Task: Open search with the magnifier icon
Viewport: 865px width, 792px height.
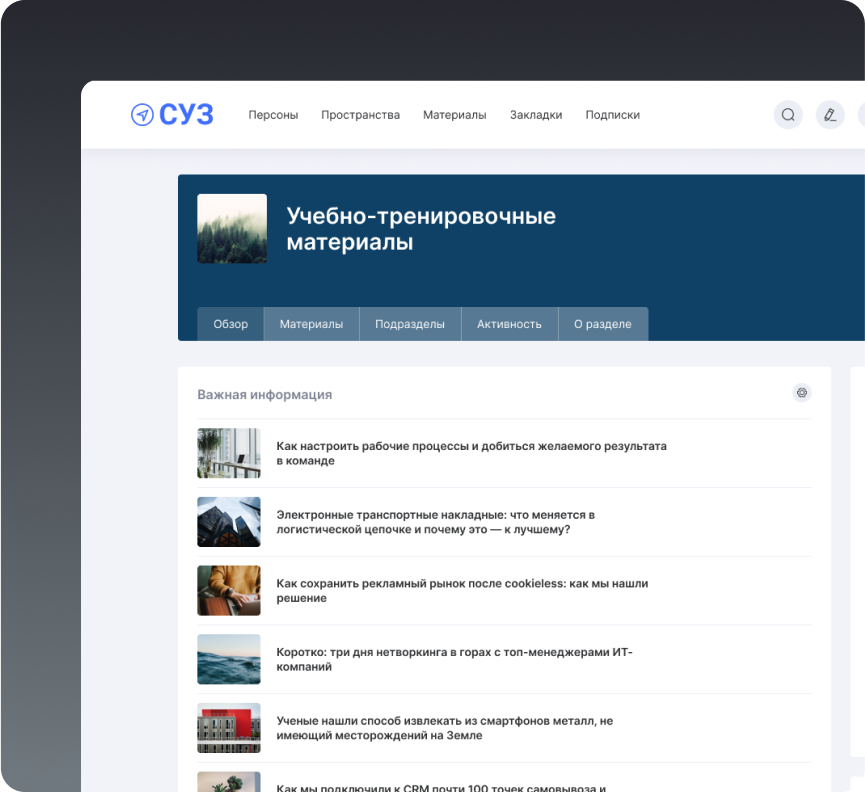Action: coord(788,115)
